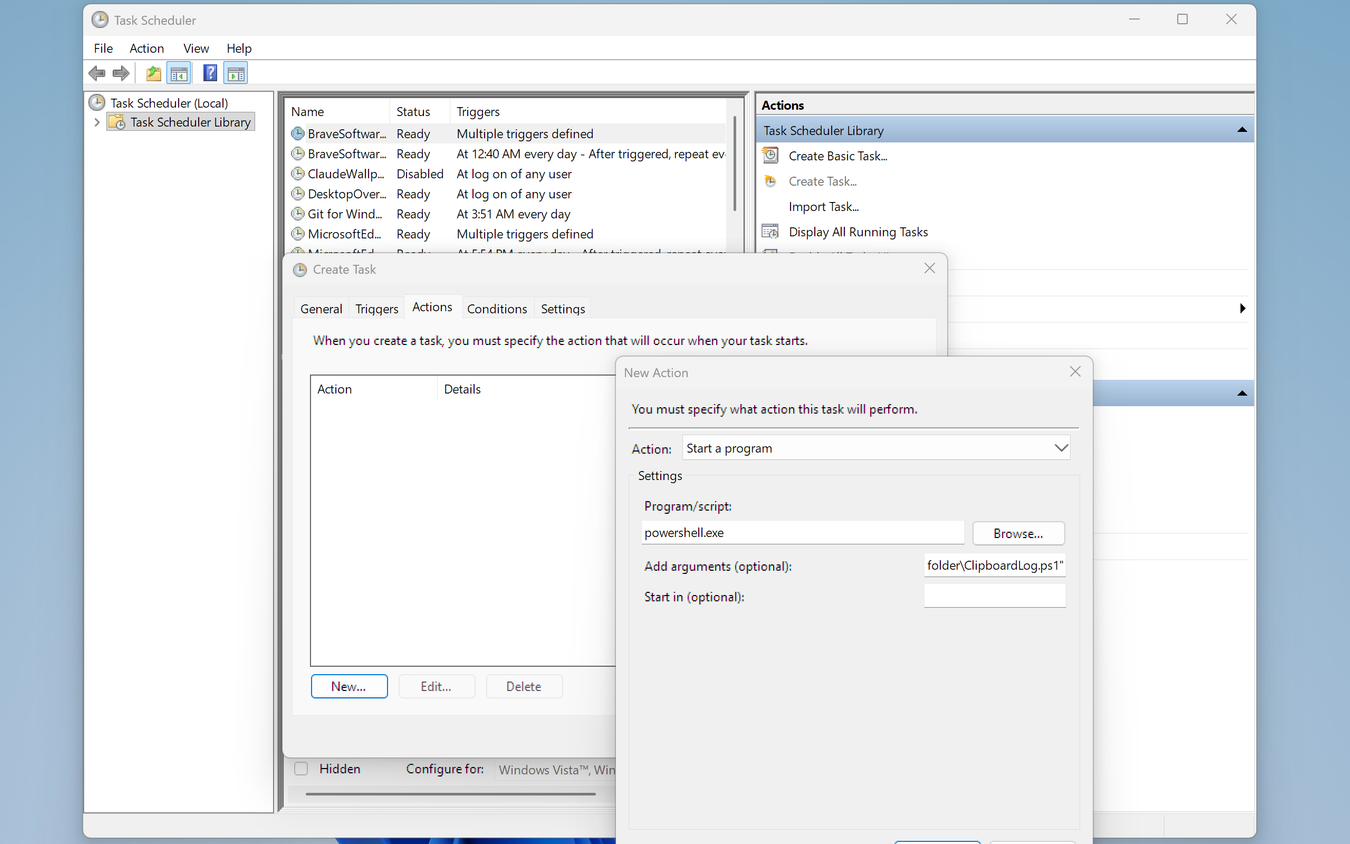Click the clock icon of the DesktopOver... task

(298, 194)
